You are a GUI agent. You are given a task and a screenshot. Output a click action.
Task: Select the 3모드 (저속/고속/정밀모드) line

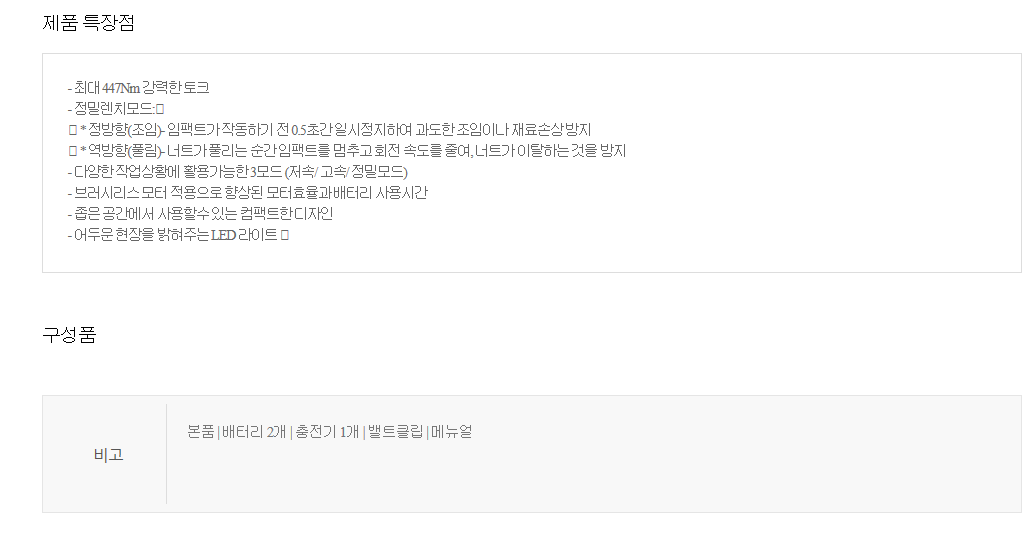pos(237,172)
